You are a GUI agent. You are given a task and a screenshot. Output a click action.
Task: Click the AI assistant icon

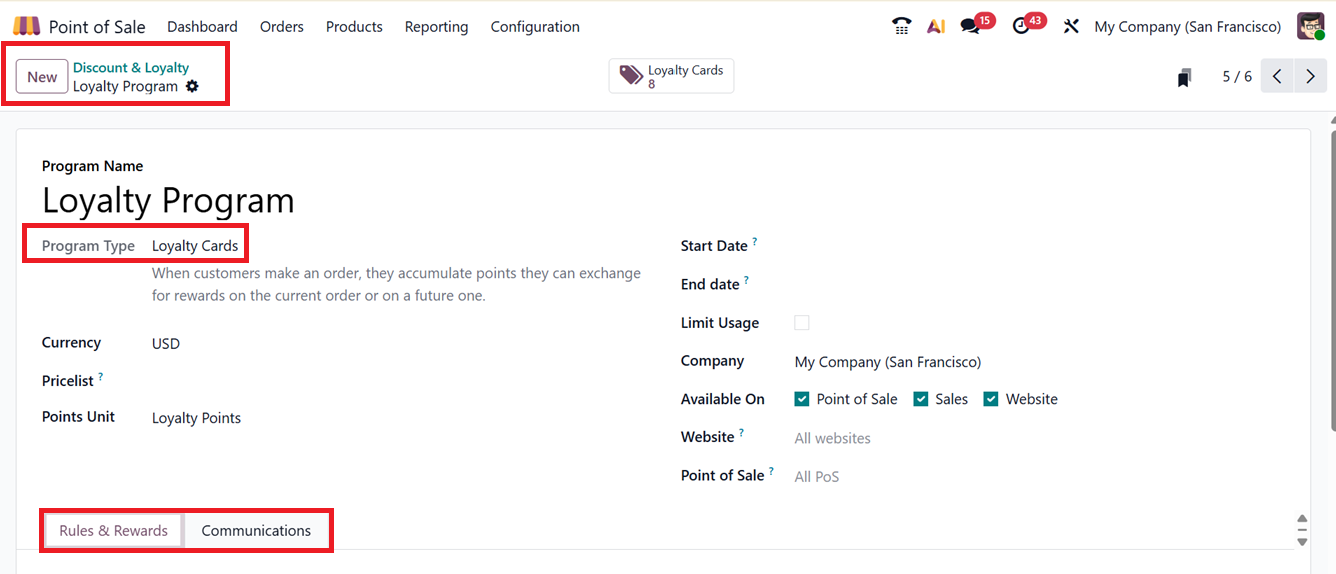(x=936, y=27)
